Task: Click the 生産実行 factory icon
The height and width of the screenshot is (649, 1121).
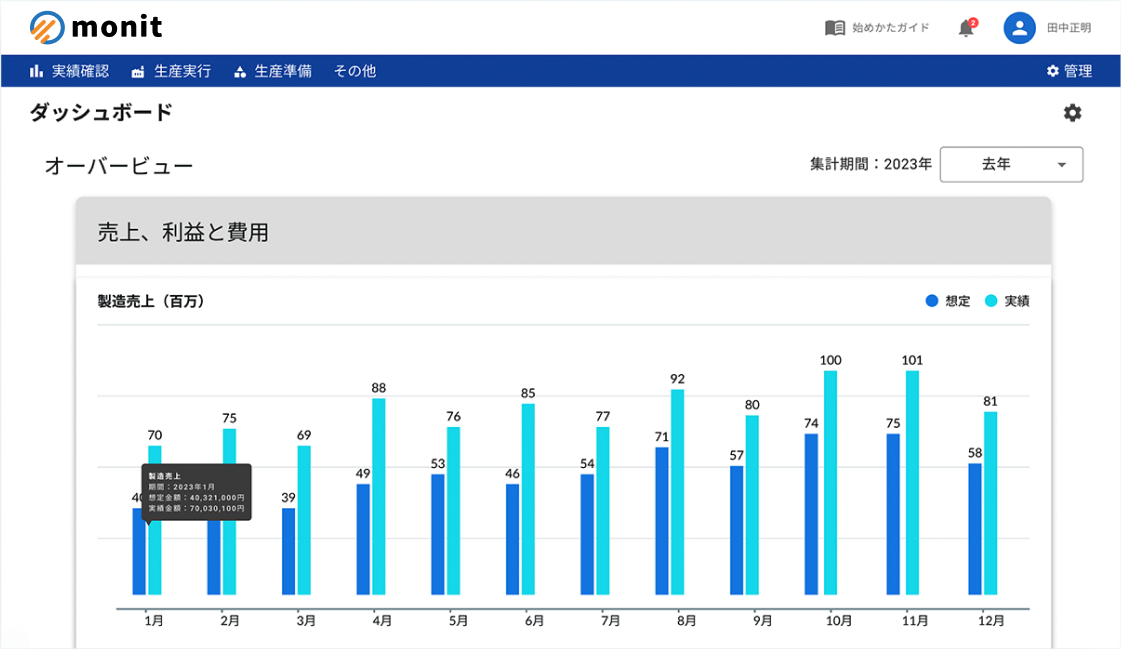Action: (x=138, y=72)
